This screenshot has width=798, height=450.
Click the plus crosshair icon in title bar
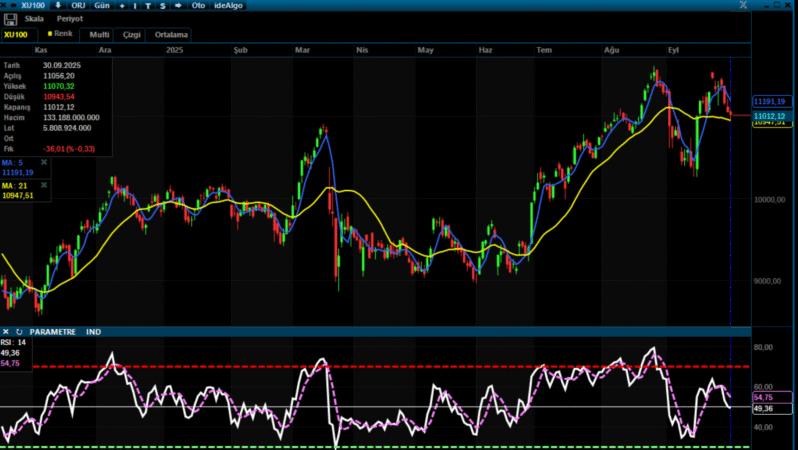[122, 5]
